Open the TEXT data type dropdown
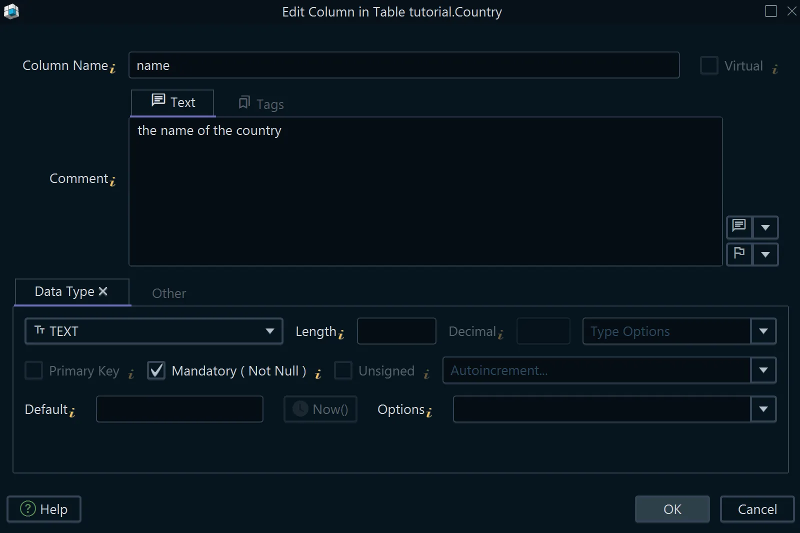The height and width of the screenshot is (533, 800). 154,331
